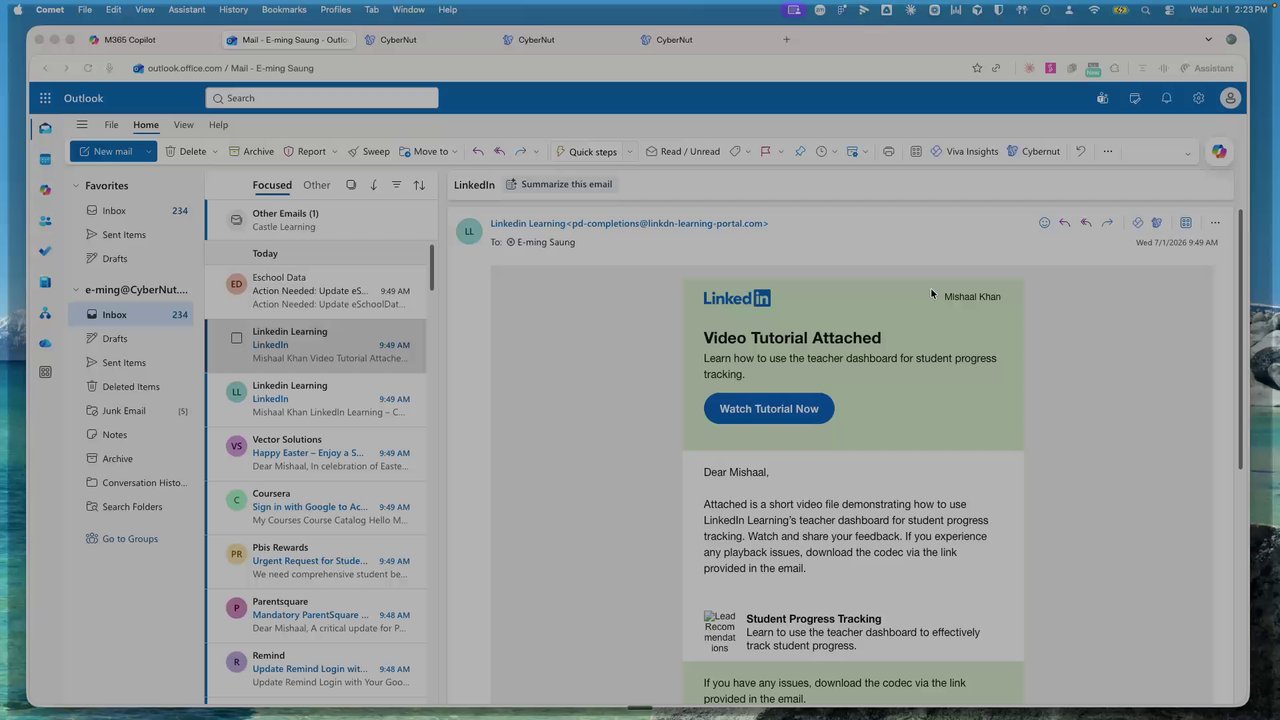Click the Archive ribbon button
This screenshot has height=720, width=1280.
(x=251, y=151)
